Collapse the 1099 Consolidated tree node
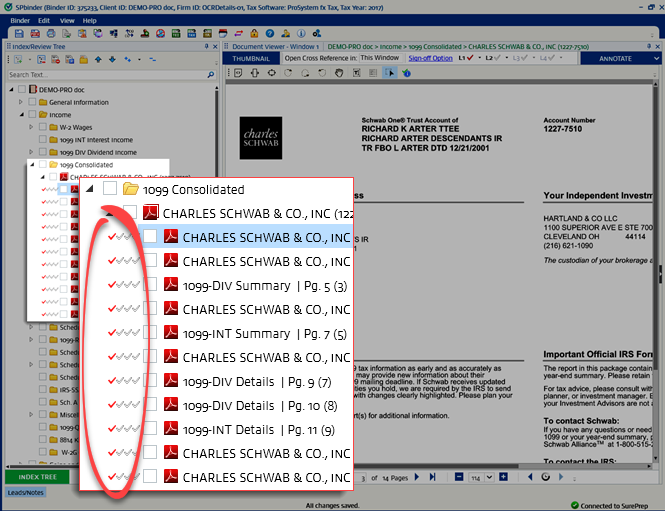665x511 pixels. click(90, 189)
